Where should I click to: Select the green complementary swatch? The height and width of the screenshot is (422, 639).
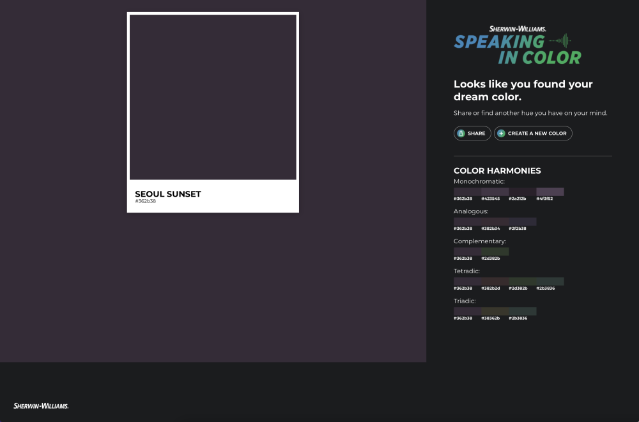click(x=495, y=252)
